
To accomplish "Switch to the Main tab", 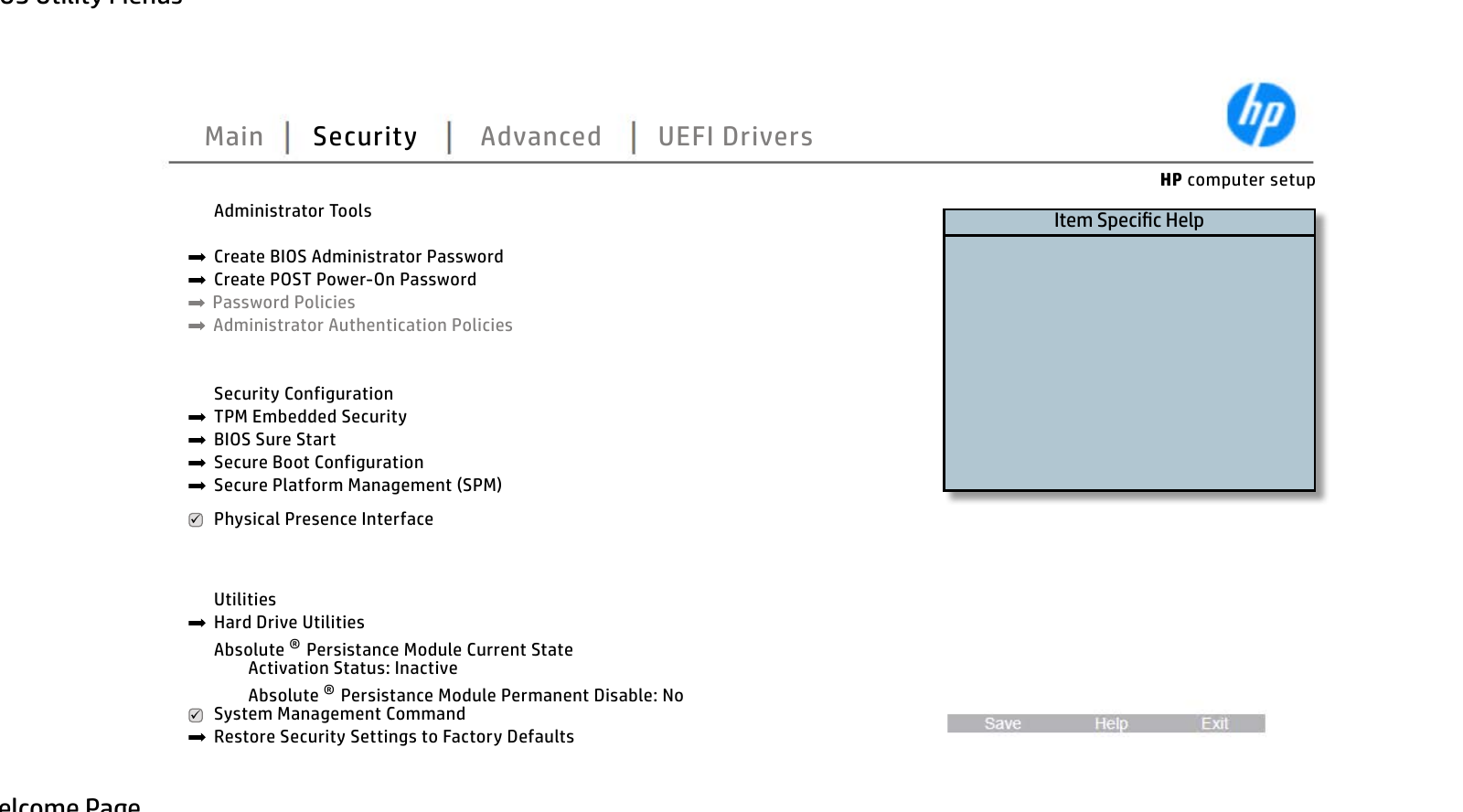I will tap(234, 136).
